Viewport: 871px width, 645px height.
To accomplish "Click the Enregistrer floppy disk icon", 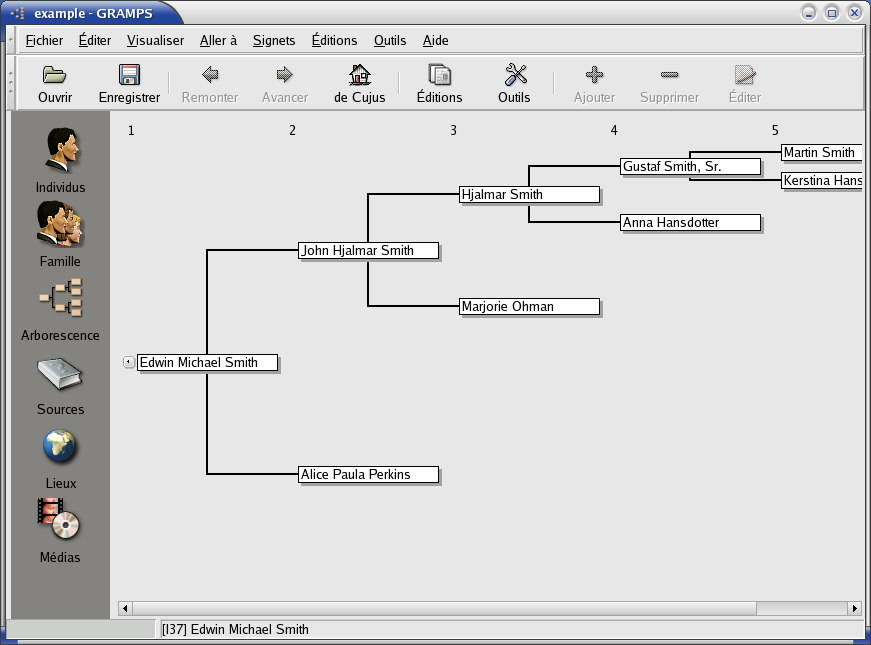I will pos(129,76).
